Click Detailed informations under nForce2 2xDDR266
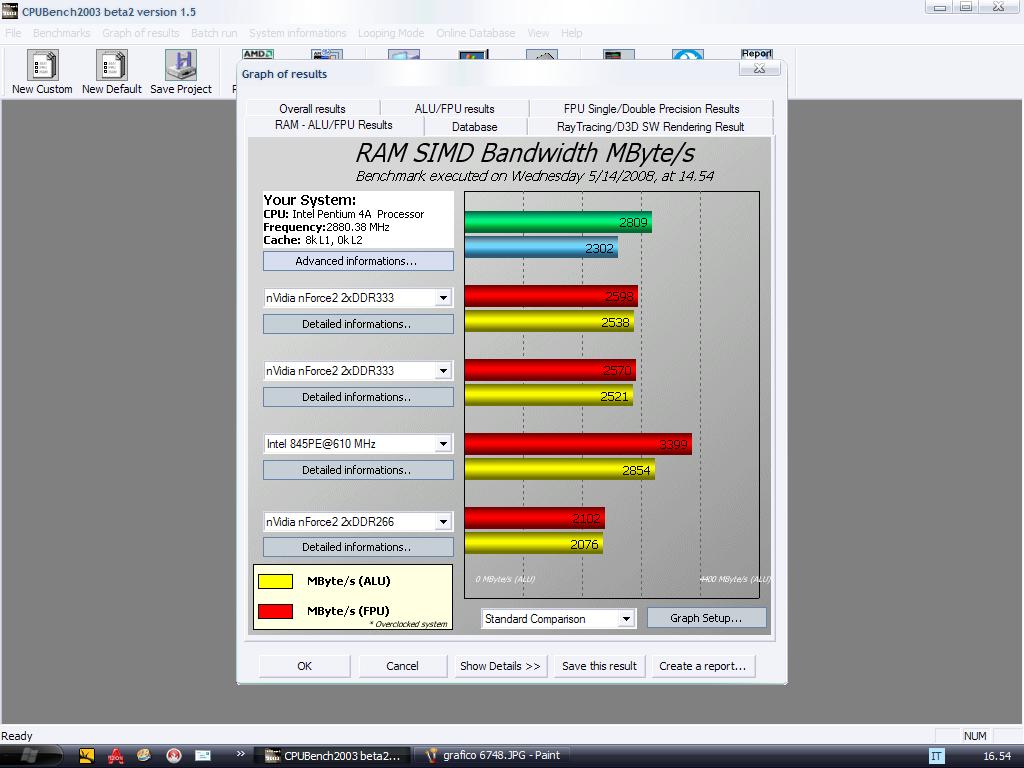 [x=358, y=547]
